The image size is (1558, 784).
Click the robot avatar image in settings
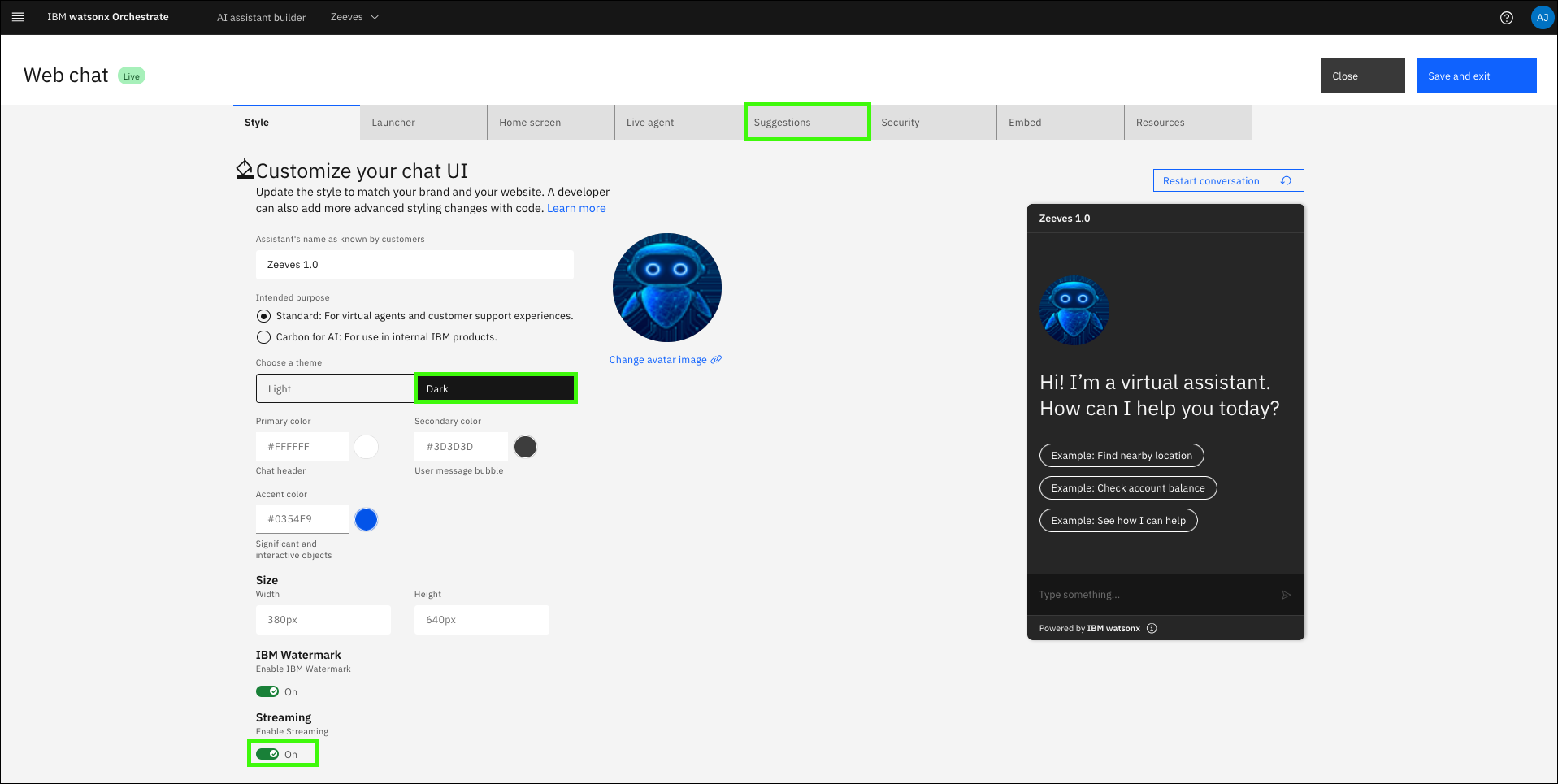tap(666, 288)
